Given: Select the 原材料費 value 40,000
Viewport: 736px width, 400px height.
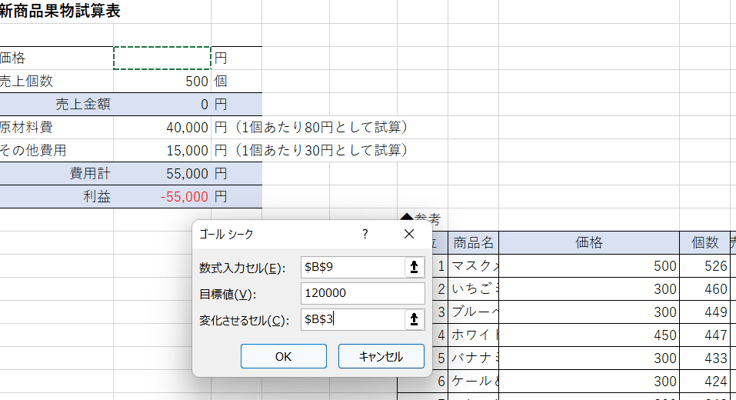Looking at the screenshot, I should click(162, 127).
